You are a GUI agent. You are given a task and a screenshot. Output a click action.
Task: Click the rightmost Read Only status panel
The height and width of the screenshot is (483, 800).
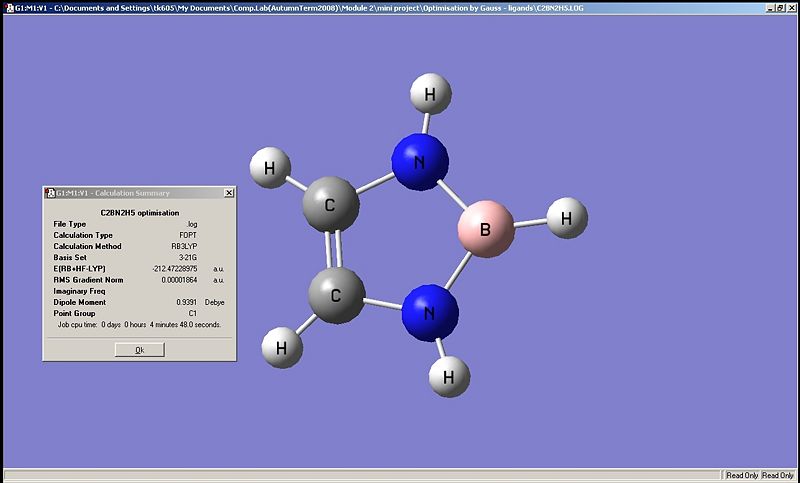779,475
